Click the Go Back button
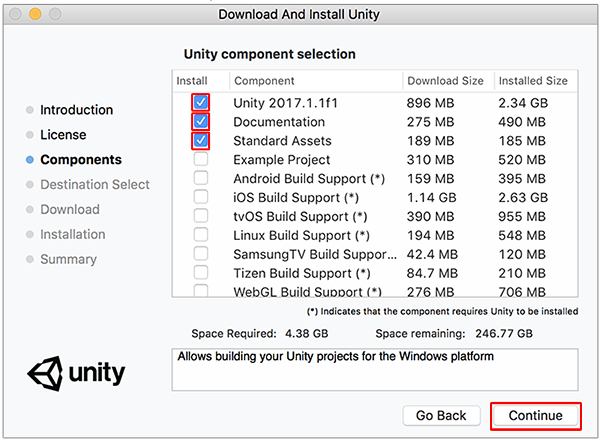Image resolution: width=600 pixels, height=441 pixels. pyautogui.click(x=442, y=415)
